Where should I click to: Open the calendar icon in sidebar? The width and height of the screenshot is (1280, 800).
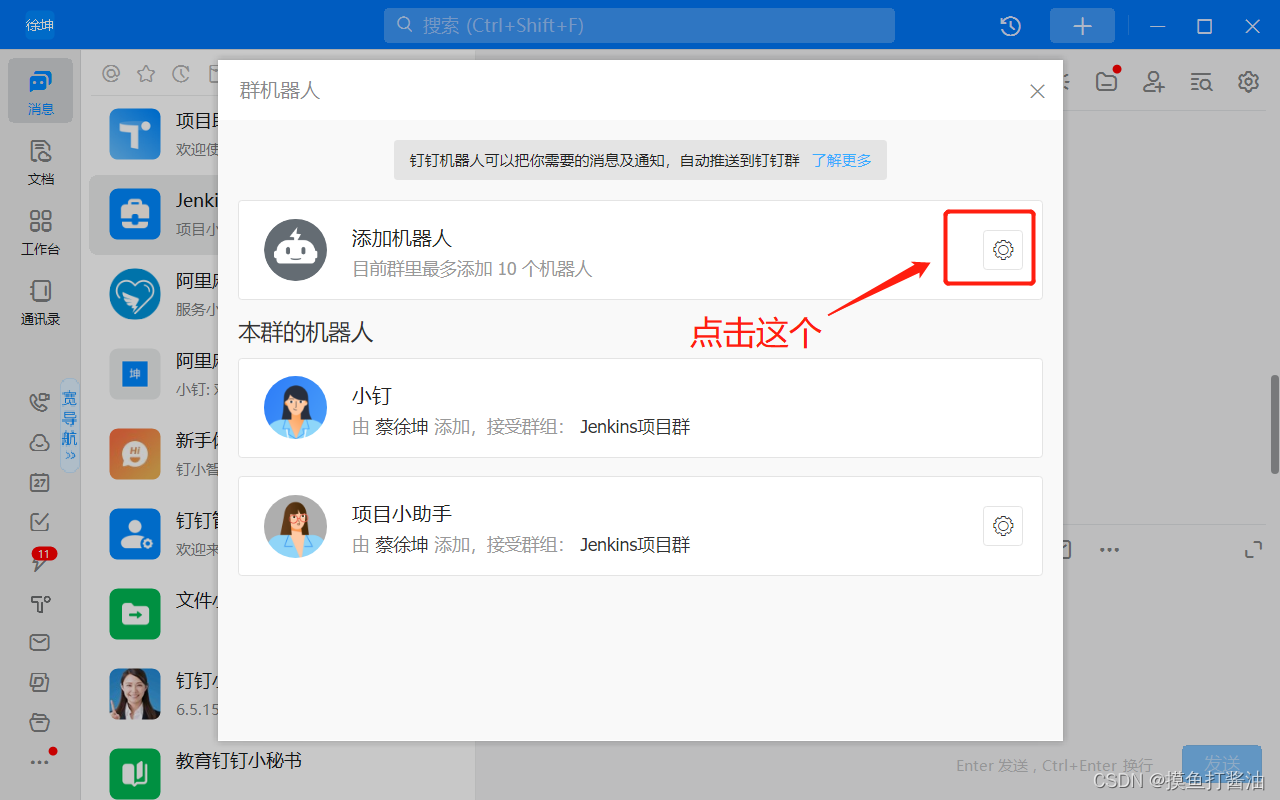click(x=40, y=482)
